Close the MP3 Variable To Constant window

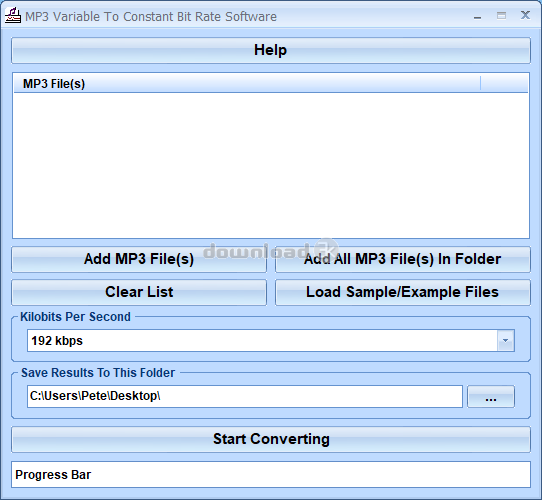click(525, 15)
